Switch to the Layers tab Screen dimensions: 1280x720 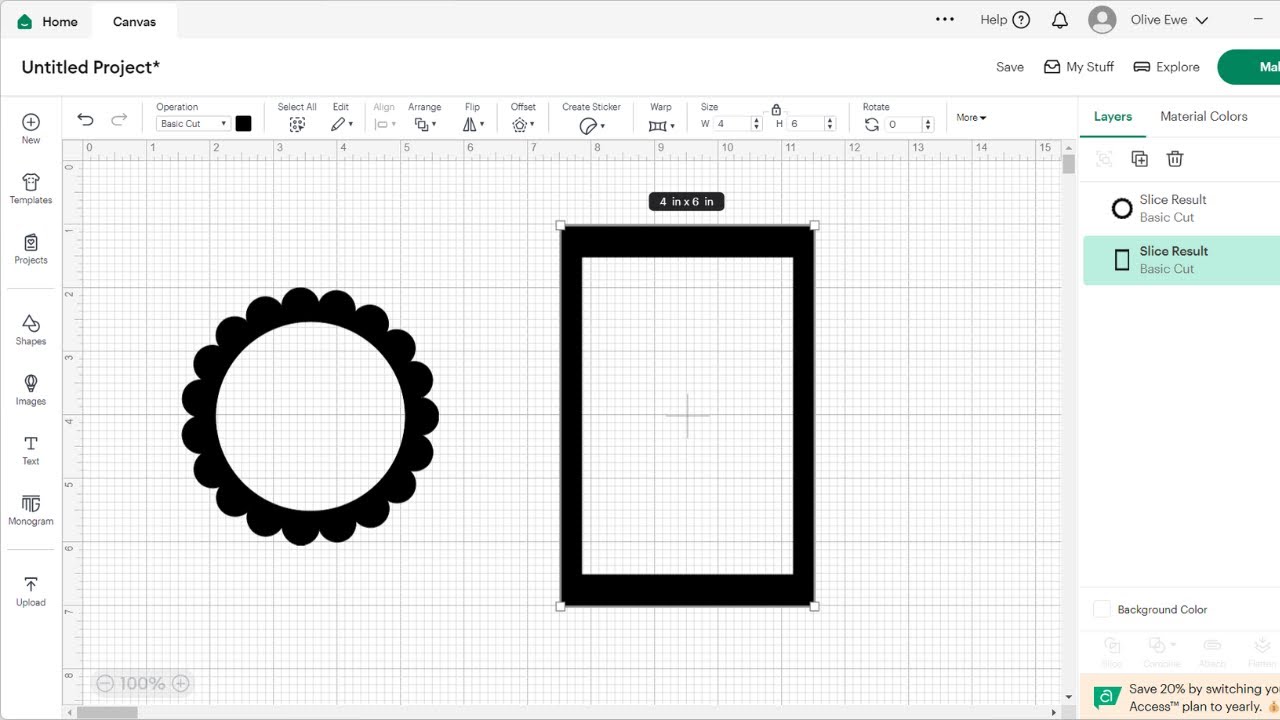coord(1113,117)
